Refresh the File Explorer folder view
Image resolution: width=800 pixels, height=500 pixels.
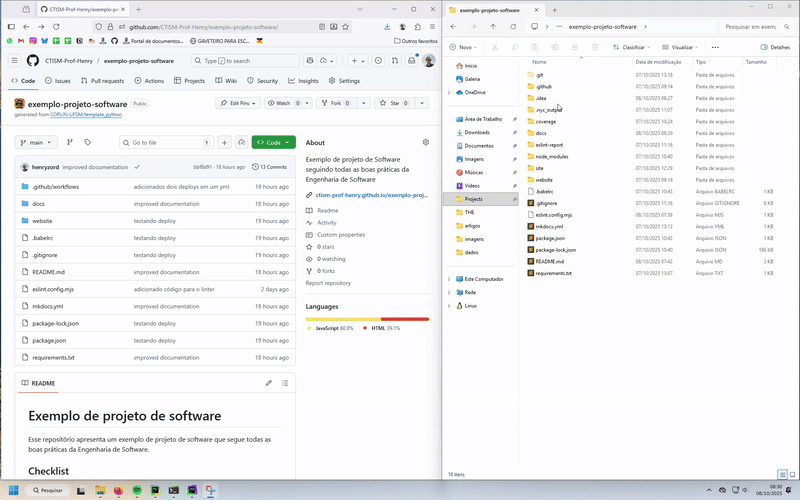[513, 26]
